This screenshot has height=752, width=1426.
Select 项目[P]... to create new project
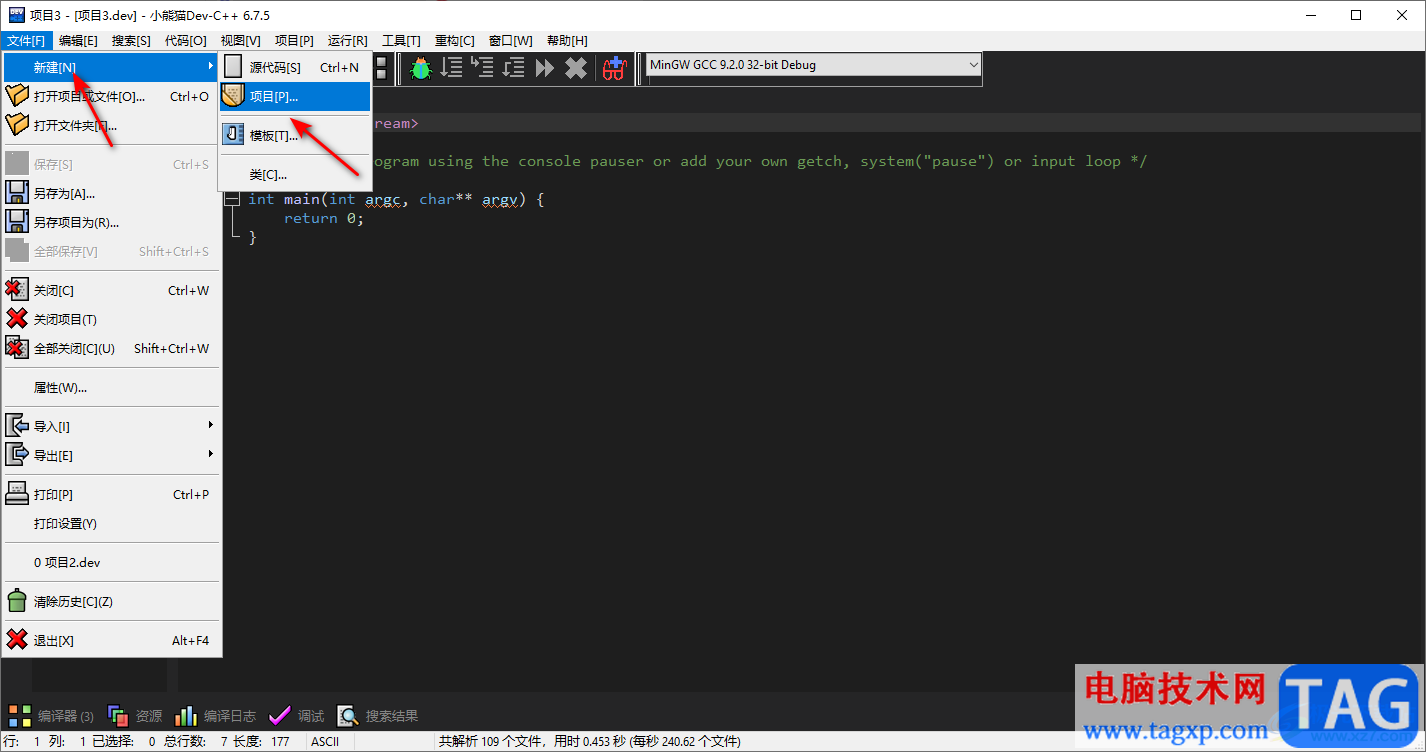pyautogui.click(x=295, y=96)
